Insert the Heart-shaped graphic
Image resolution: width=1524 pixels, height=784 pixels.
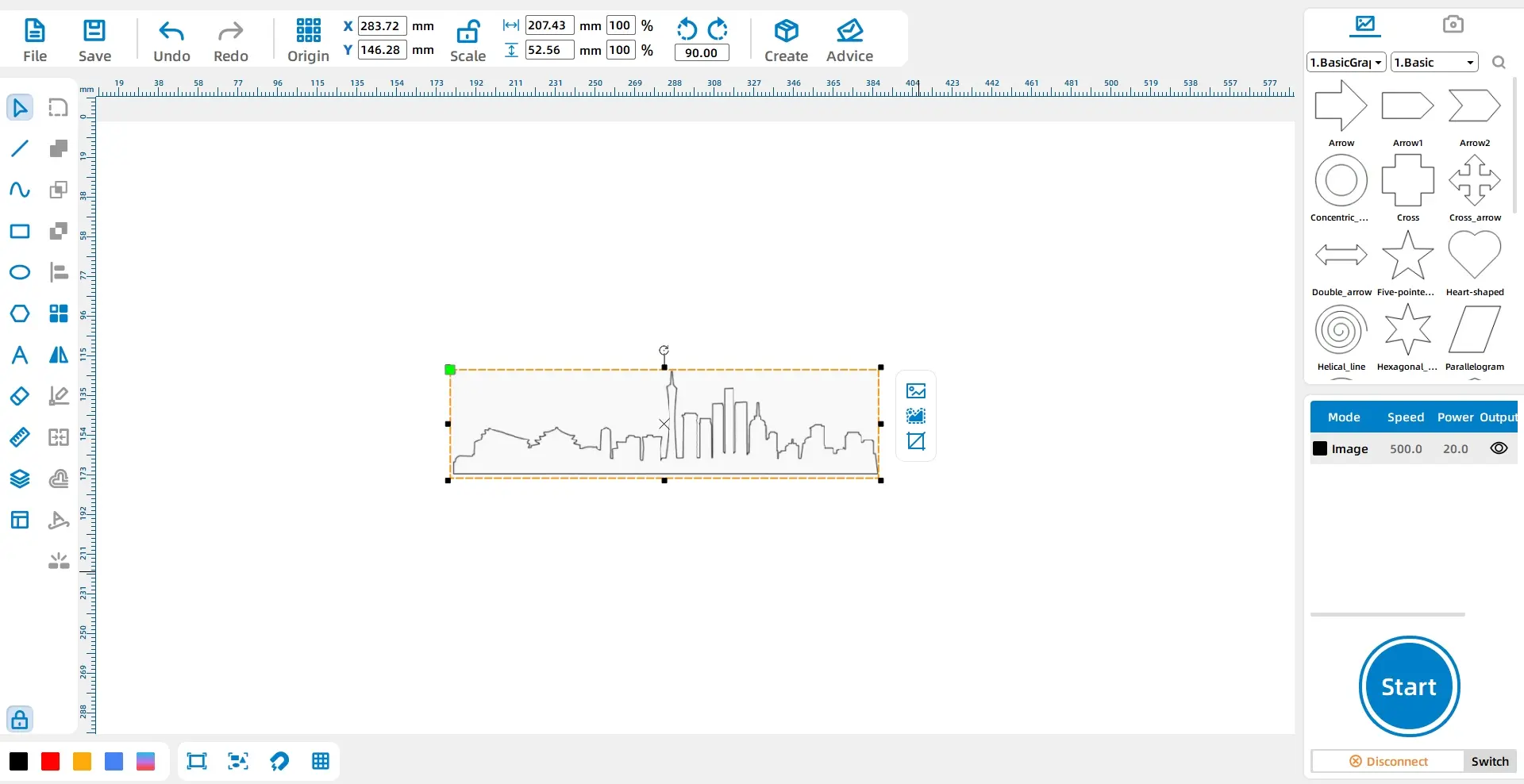click(x=1475, y=256)
